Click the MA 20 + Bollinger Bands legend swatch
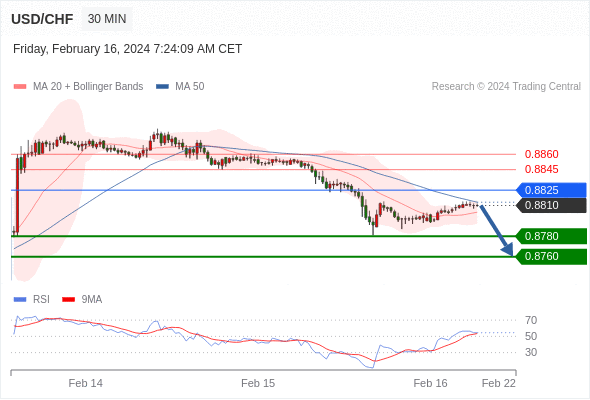590x400 pixels. click(x=20, y=87)
